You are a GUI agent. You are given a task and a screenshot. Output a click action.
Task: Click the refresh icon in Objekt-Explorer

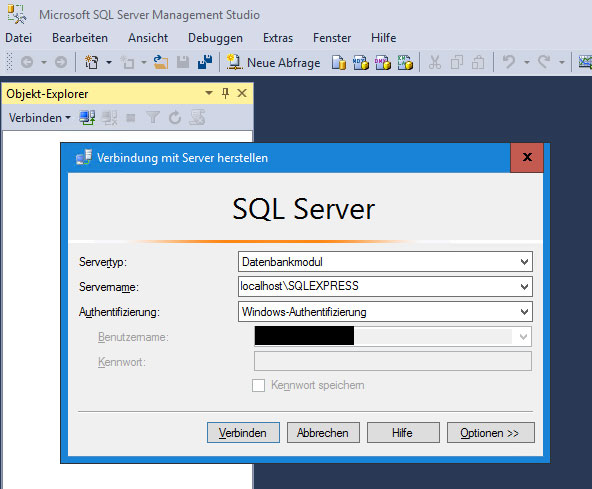tap(175, 118)
